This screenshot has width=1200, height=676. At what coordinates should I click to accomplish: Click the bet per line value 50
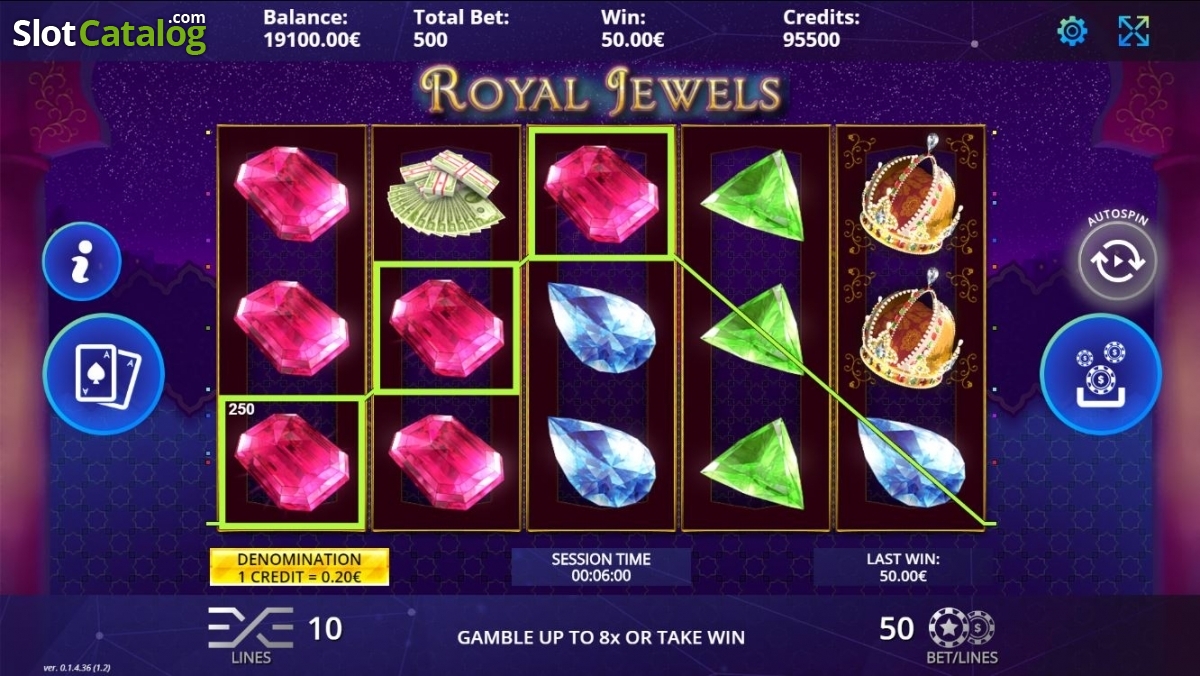click(897, 629)
